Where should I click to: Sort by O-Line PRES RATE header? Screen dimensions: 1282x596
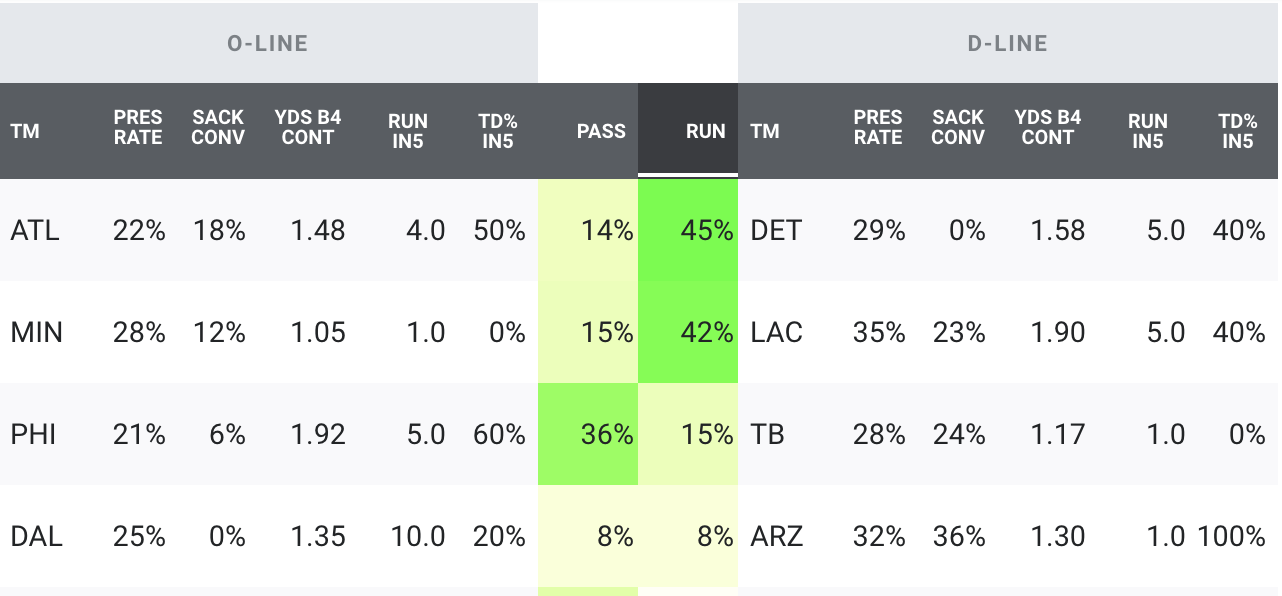click(x=138, y=128)
